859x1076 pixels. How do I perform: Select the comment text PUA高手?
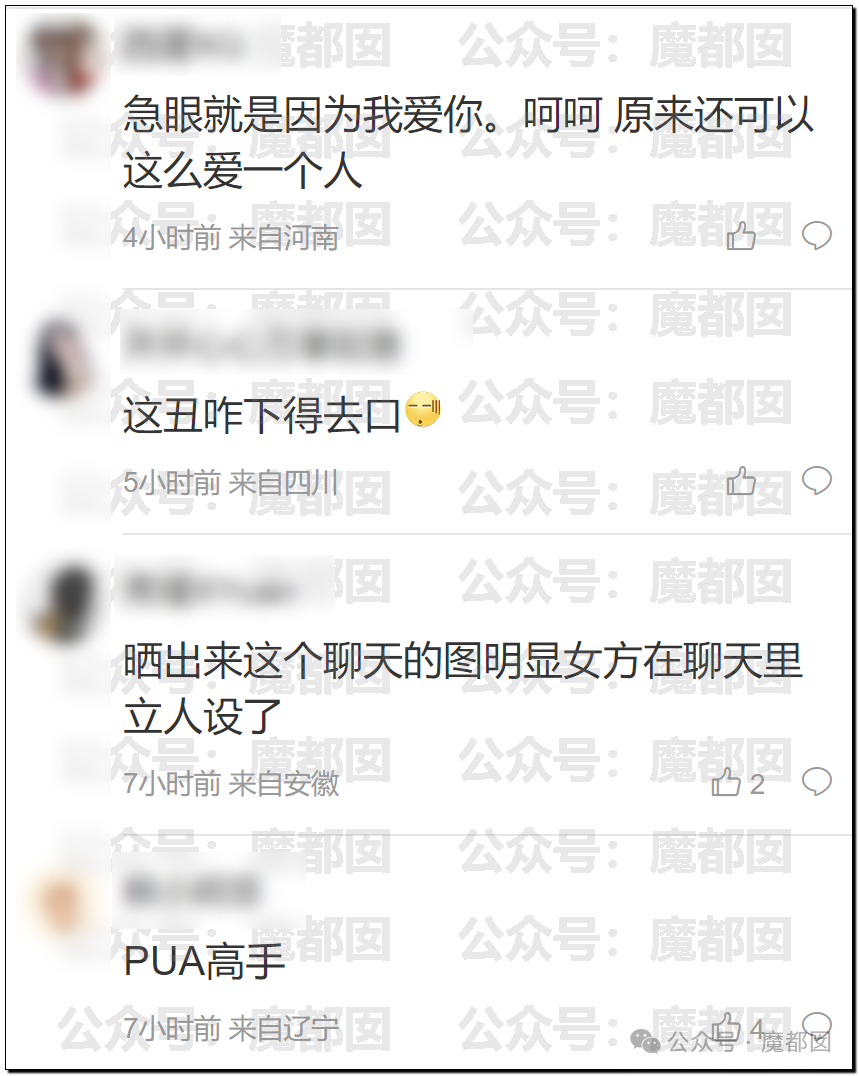coord(204,961)
